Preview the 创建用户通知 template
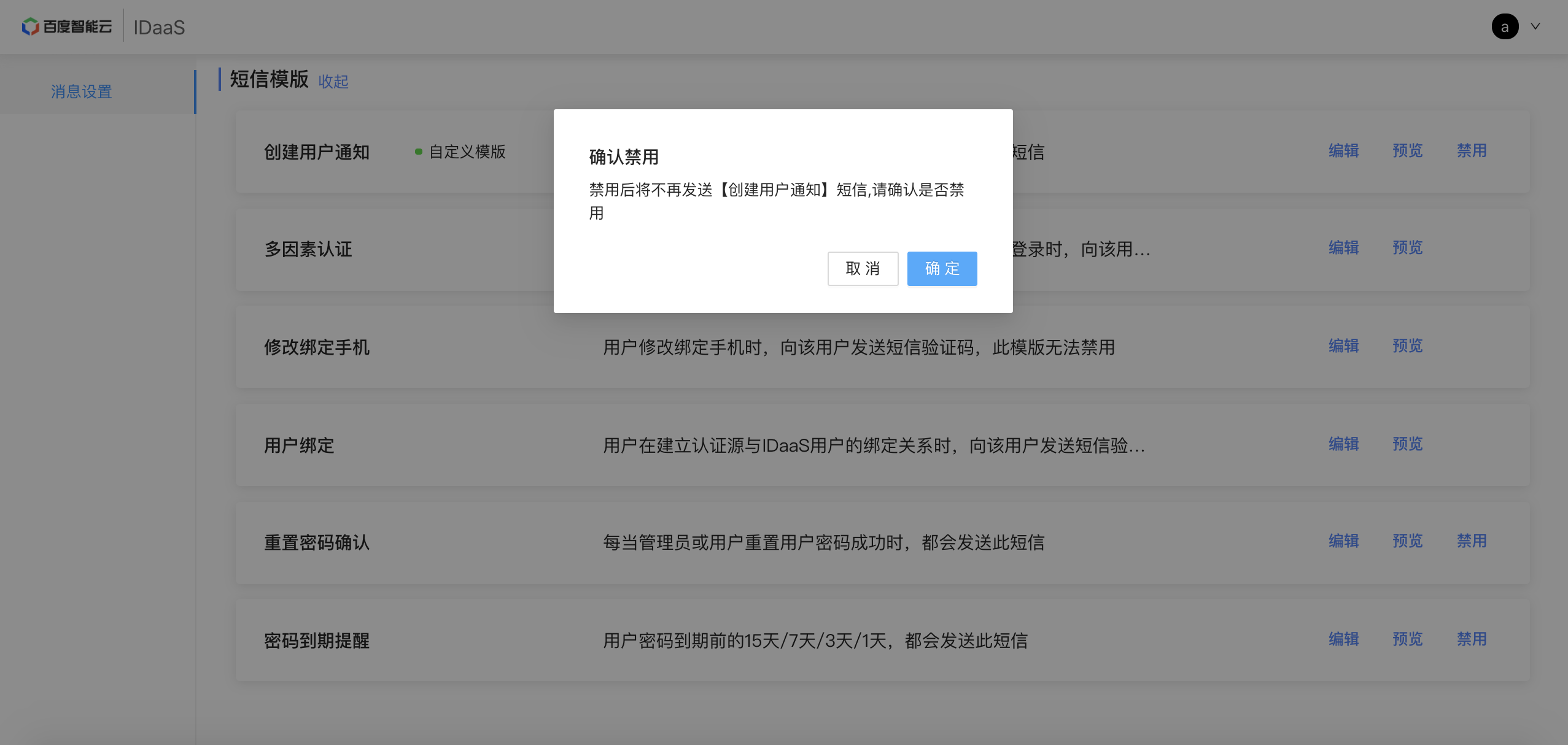This screenshot has height=745, width=1568. (x=1407, y=150)
